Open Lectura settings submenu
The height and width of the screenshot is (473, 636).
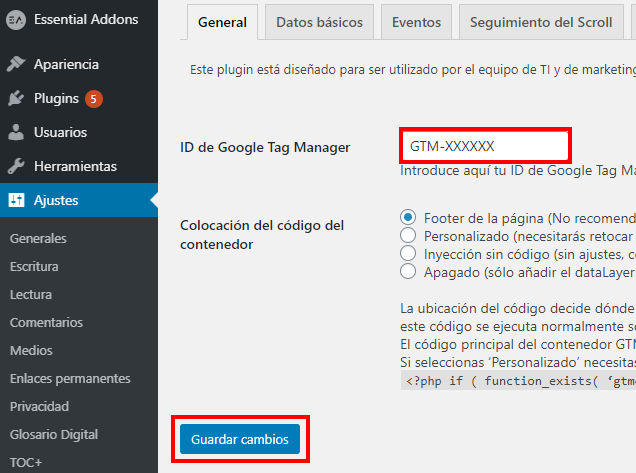(31, 295)
